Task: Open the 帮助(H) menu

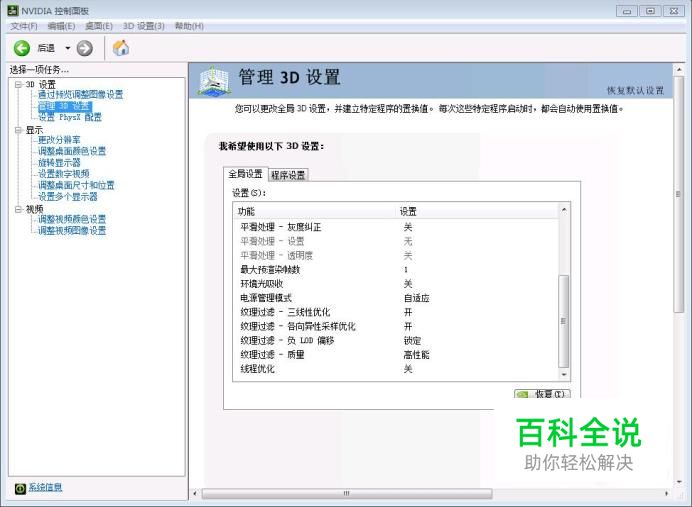Action: click(189, 26)
